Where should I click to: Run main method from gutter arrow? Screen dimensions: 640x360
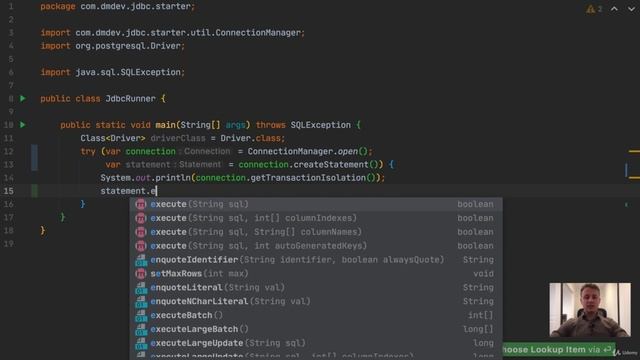(x=23, y=124)
